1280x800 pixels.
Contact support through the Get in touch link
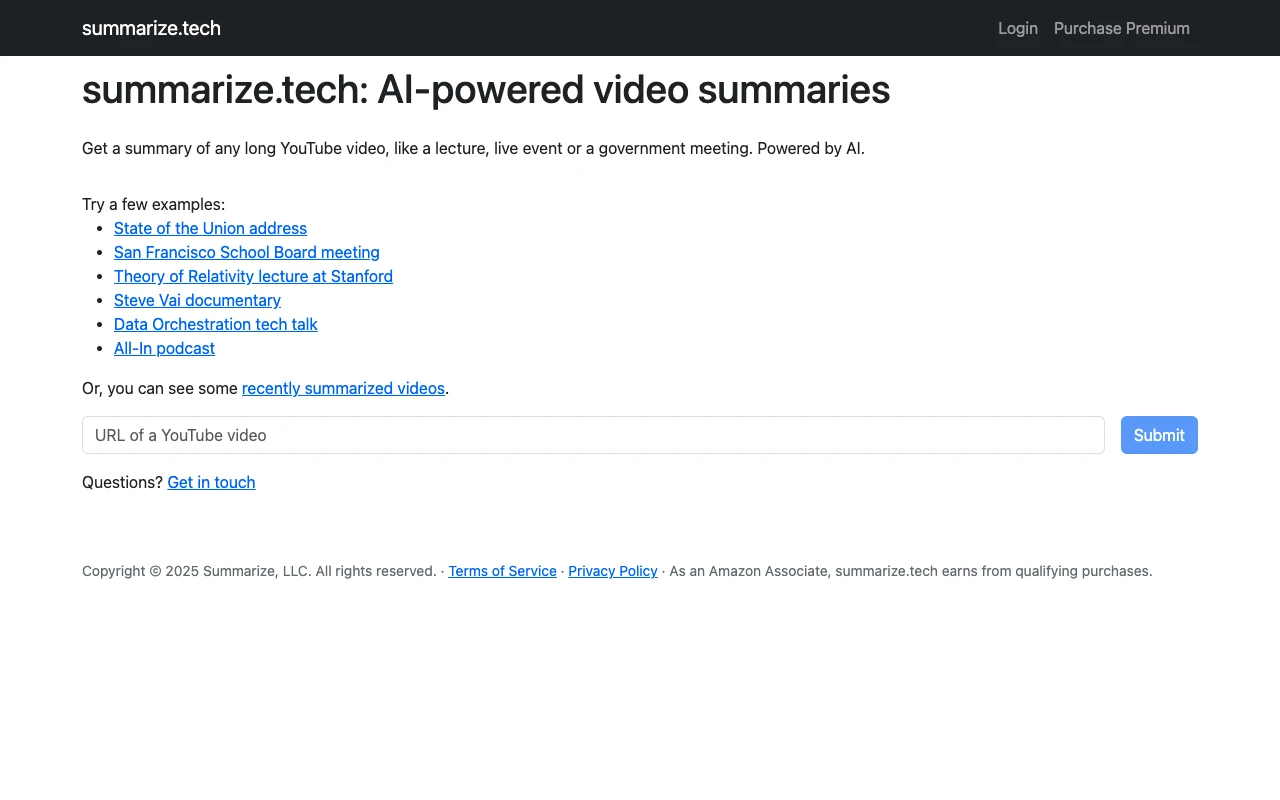click(x=211, y=482)
